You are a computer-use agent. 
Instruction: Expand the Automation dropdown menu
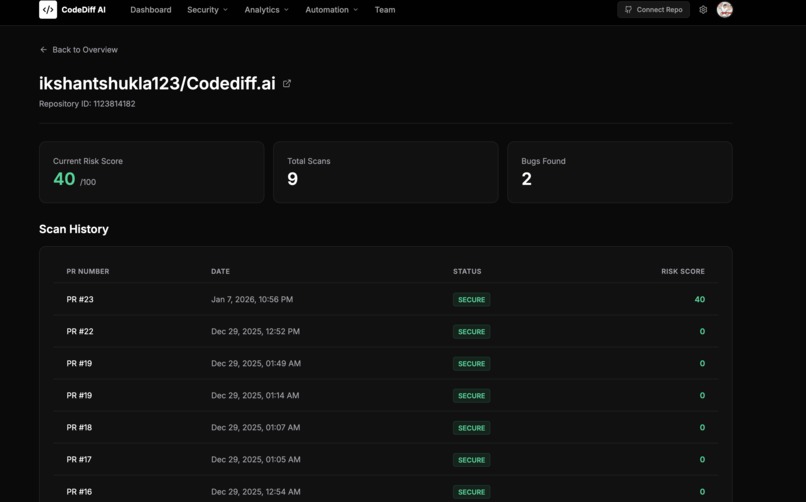coord(332,10)
